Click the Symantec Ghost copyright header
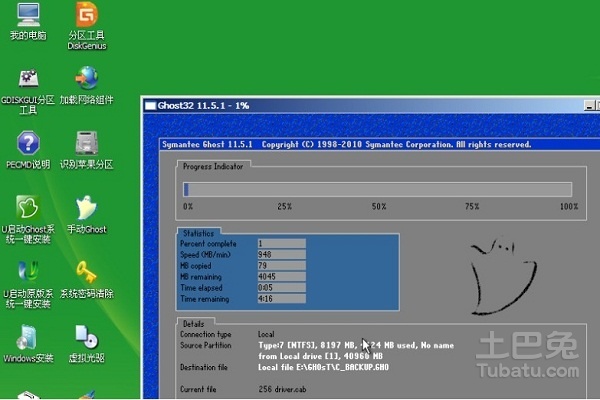The width and height of the screenshot is (600, 400). pos(346,145)
